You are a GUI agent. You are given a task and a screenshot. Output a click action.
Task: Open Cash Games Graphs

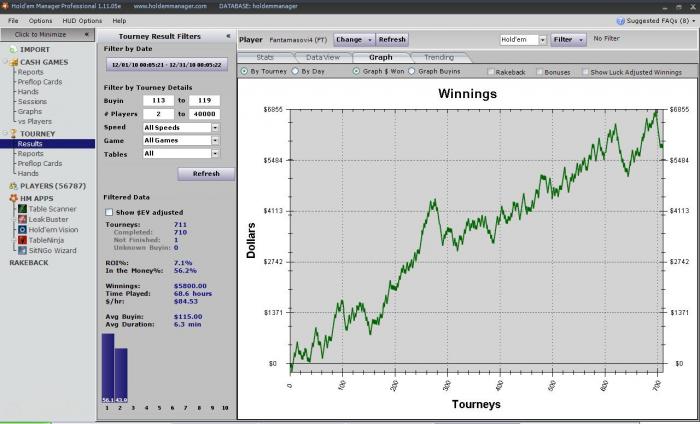[x=29, y=112]
